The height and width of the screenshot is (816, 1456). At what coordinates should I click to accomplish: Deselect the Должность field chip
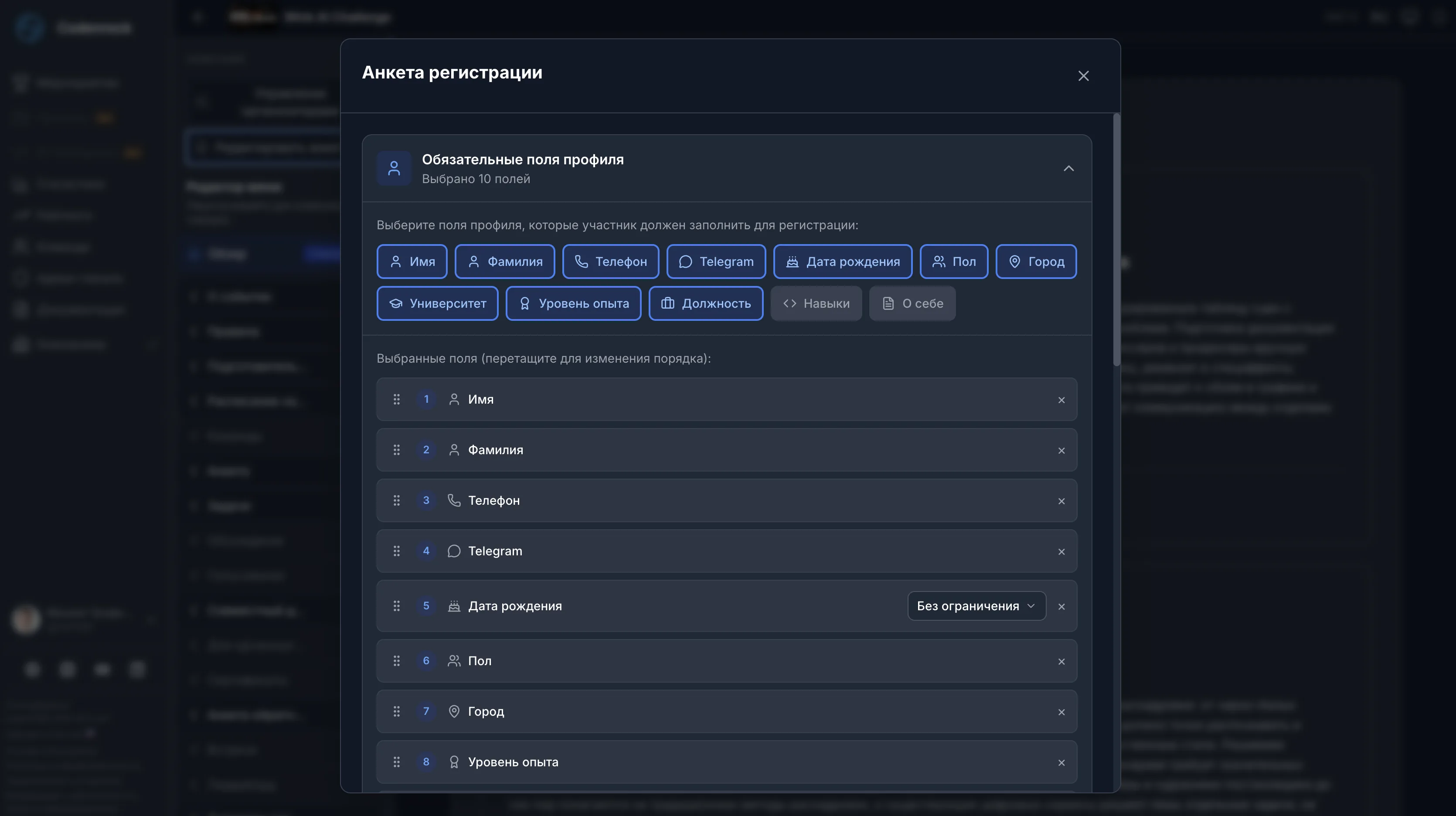[705, 303]
